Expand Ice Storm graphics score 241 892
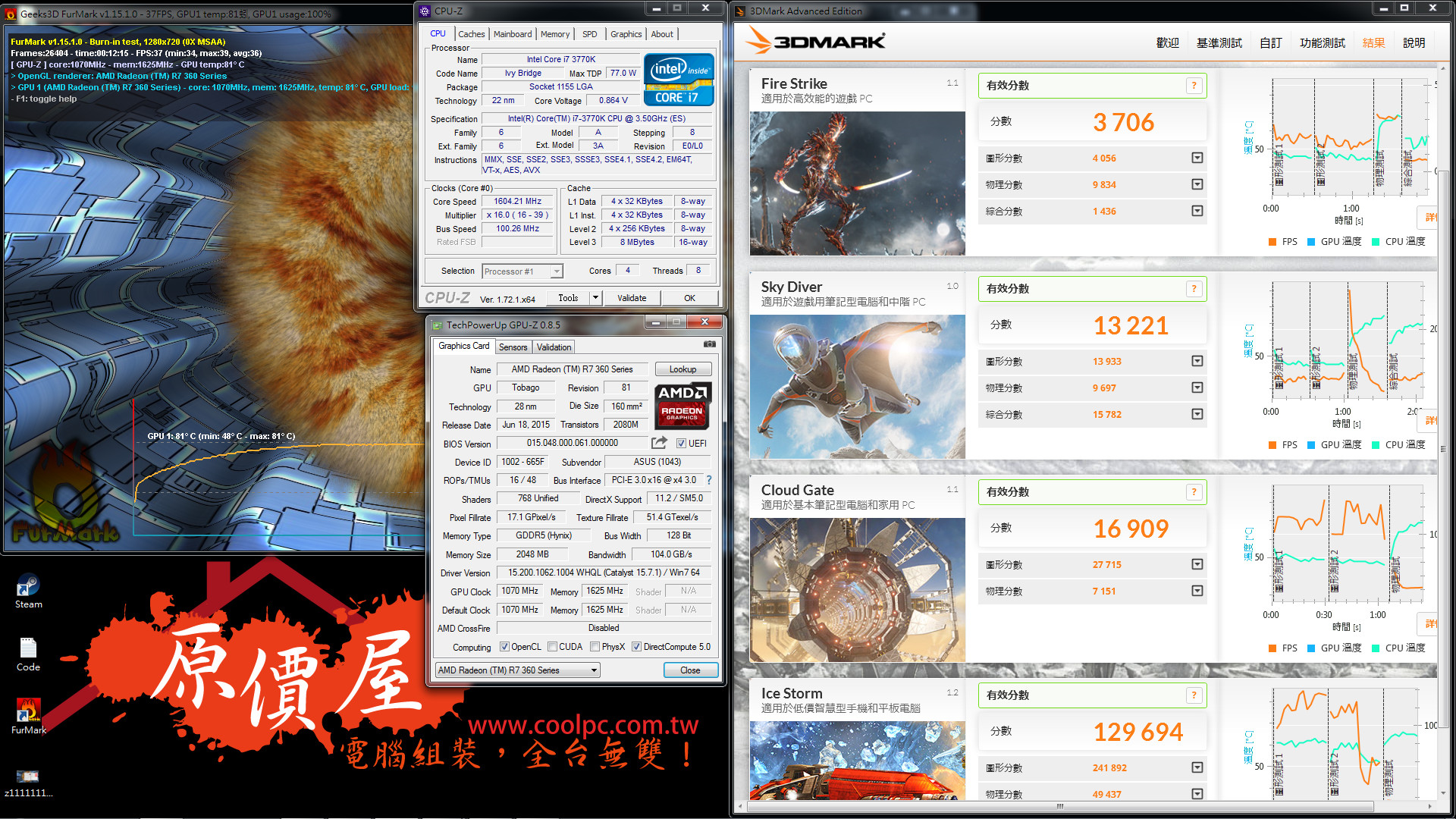 coord(1197,767)
